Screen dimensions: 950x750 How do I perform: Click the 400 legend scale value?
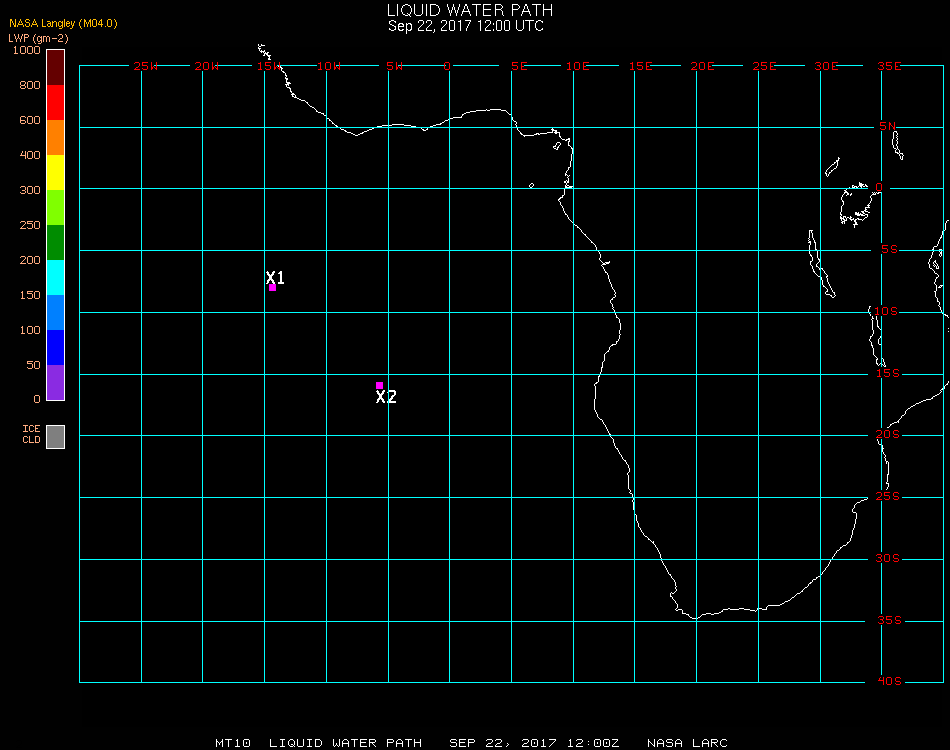30,155
